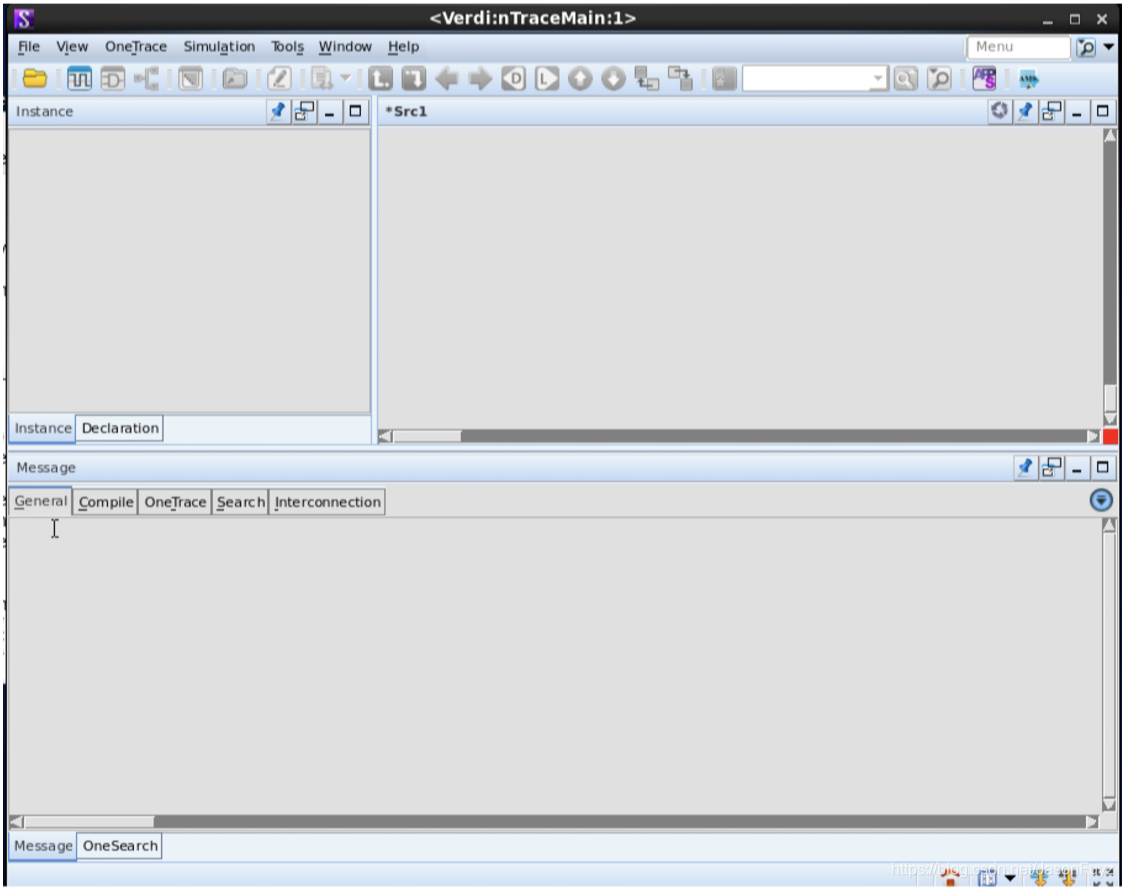This screenshot has height=888, width=1124.
Task: Open the APS purple toolbar icon
Action: [984, 79]
